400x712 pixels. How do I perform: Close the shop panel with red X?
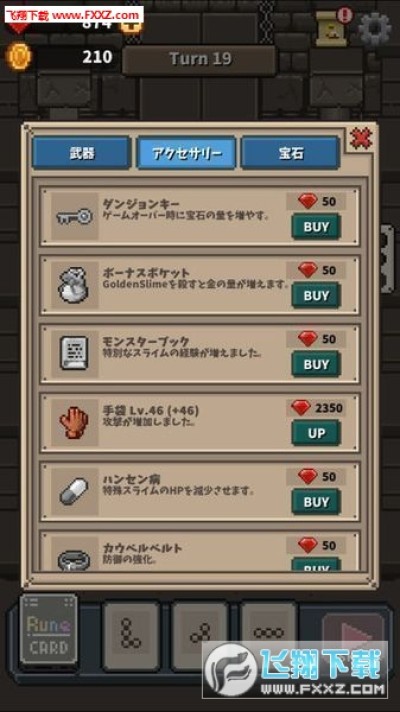361,138
